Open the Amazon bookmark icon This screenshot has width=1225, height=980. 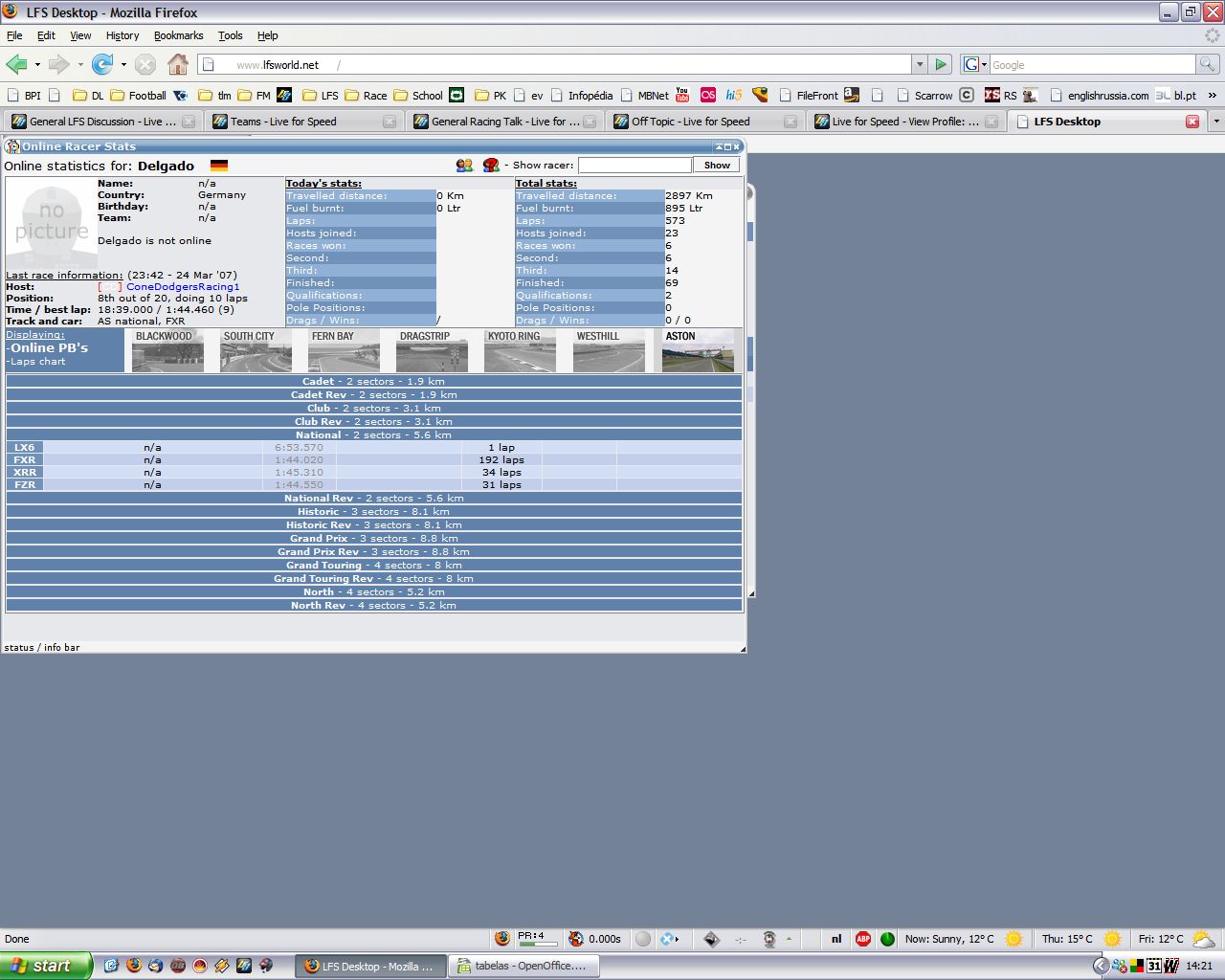coord(851,95)
